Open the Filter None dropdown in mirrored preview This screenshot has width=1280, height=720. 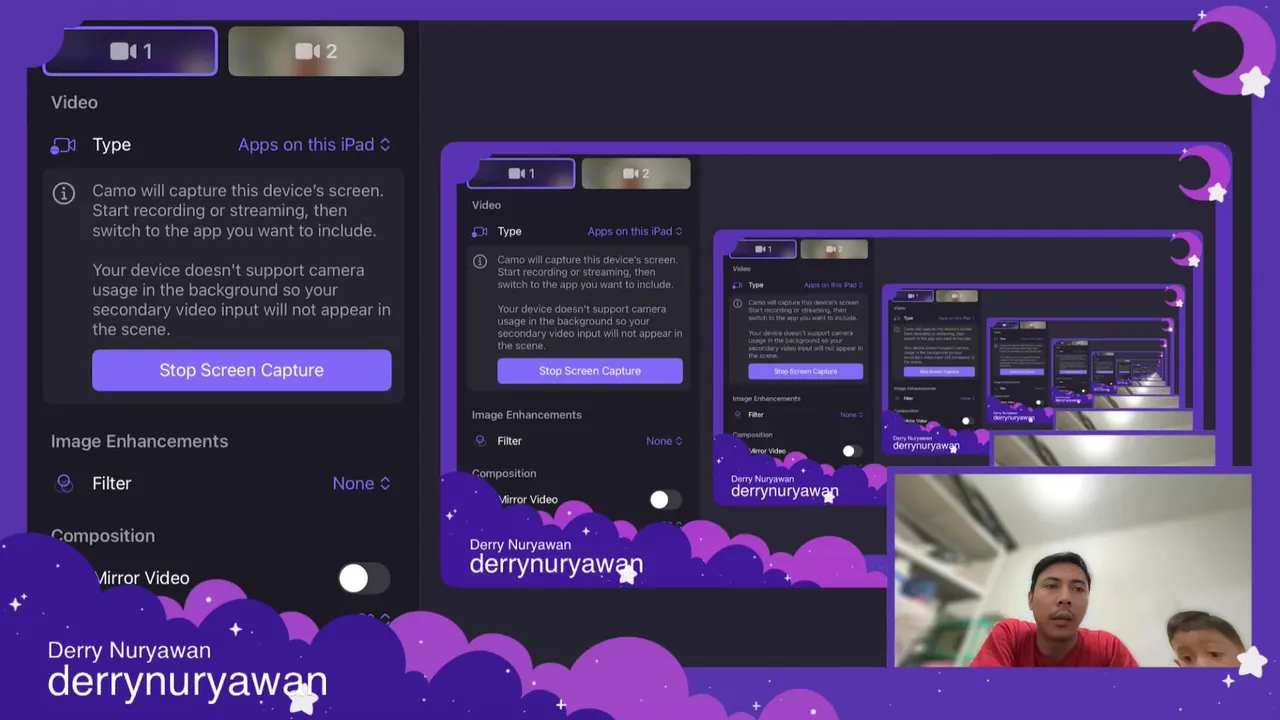tap(664, 440)
